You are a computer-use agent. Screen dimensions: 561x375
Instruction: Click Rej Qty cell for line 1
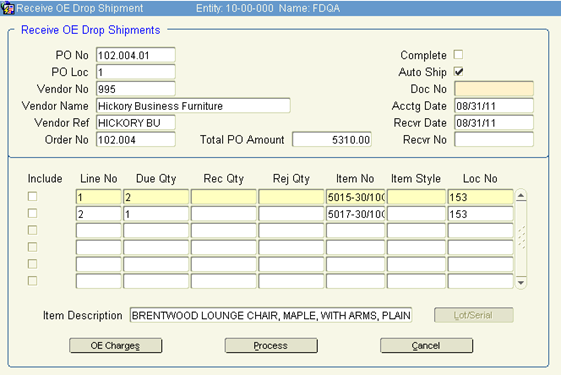(x=291, y=197)
